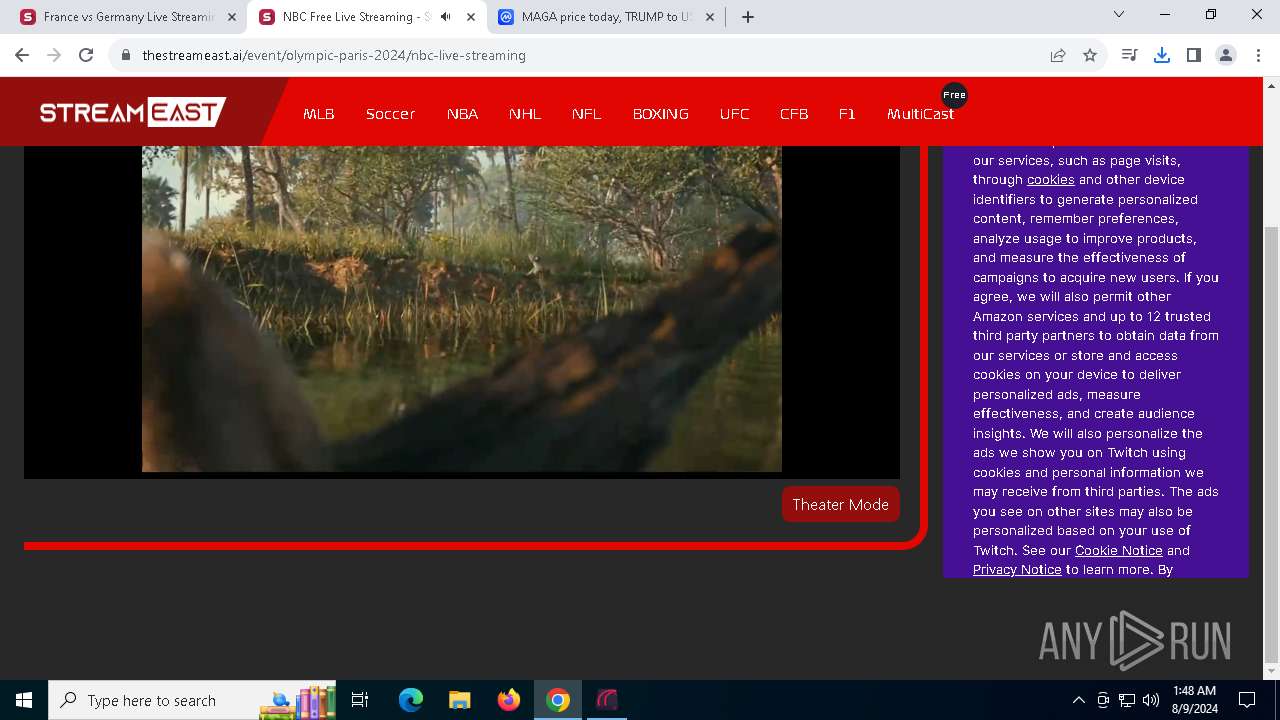Screen dimensions: 1280x720
Task: Launch Firefox from taskbar
Action: [x=509, y=700]
